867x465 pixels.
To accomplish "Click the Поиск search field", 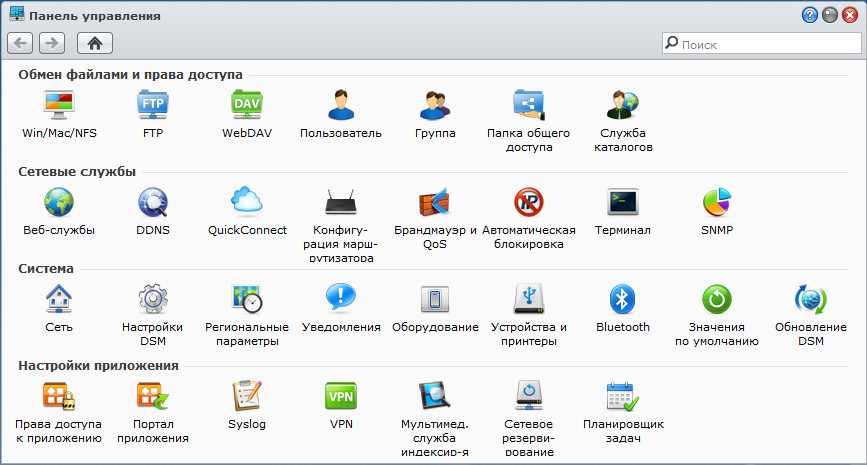I will [x=765, y=44].
